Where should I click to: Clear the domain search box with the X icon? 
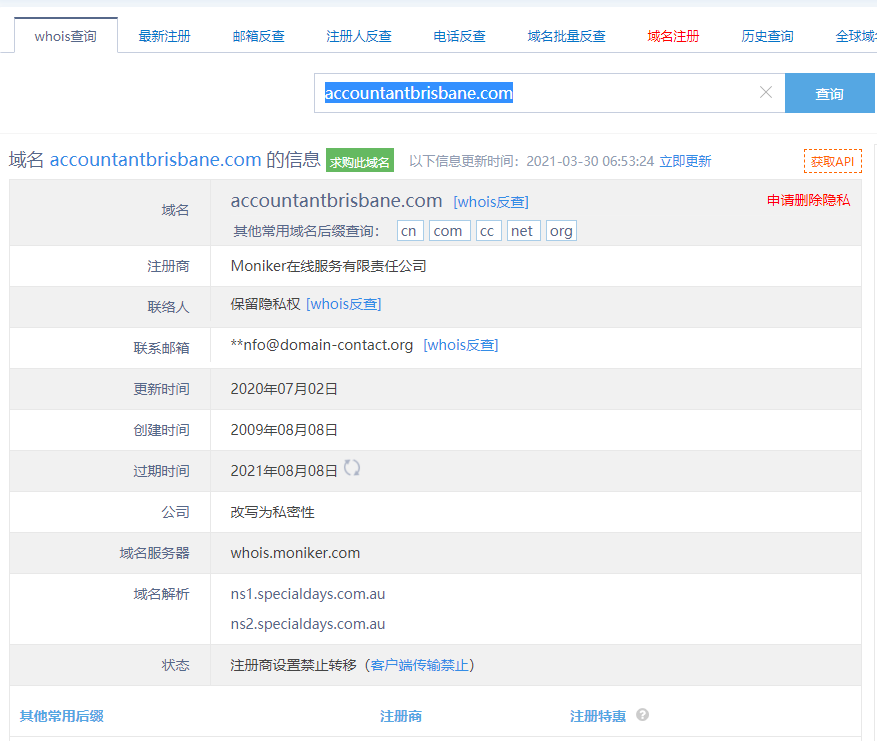[766, 93]
